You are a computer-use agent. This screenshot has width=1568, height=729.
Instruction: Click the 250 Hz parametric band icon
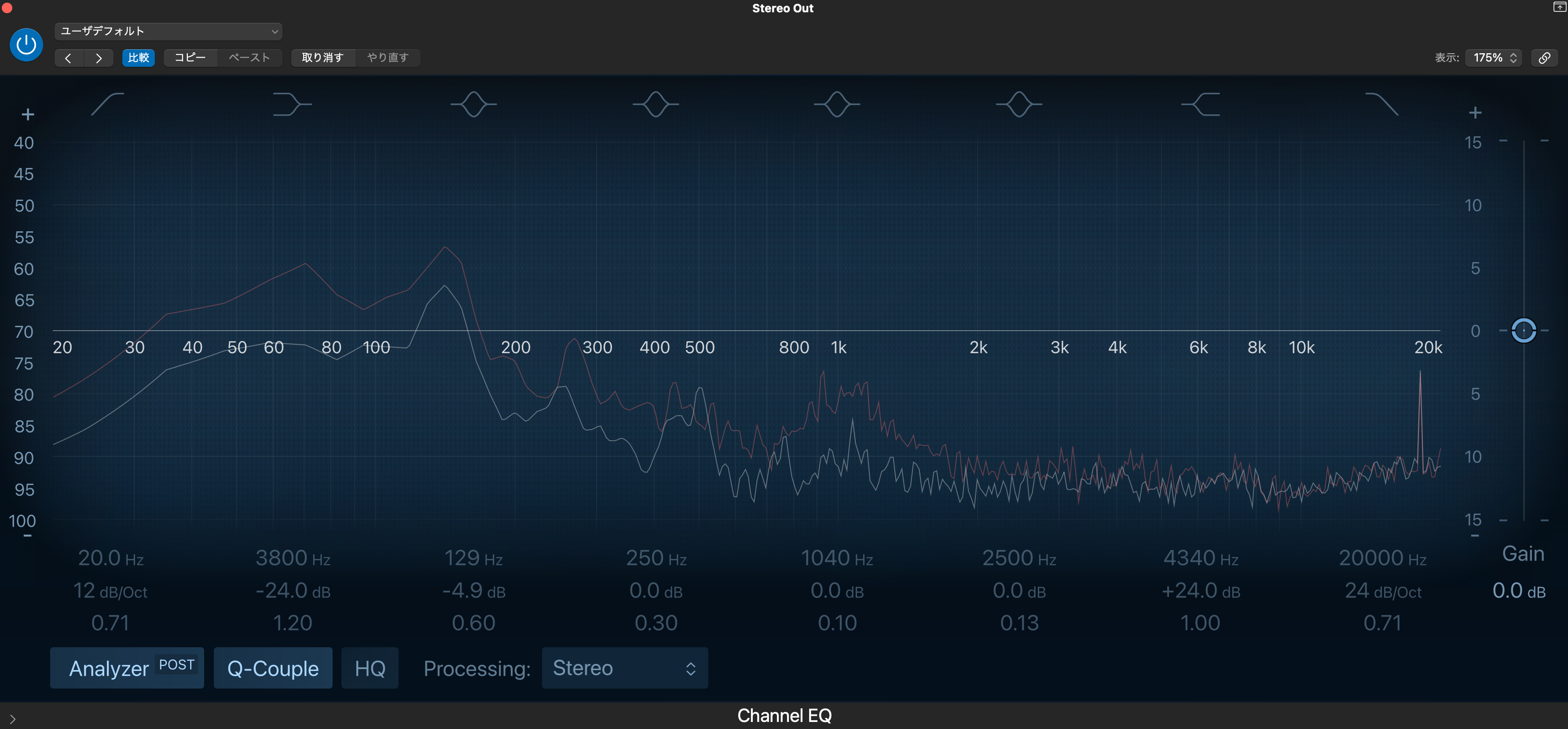point(656,104)
